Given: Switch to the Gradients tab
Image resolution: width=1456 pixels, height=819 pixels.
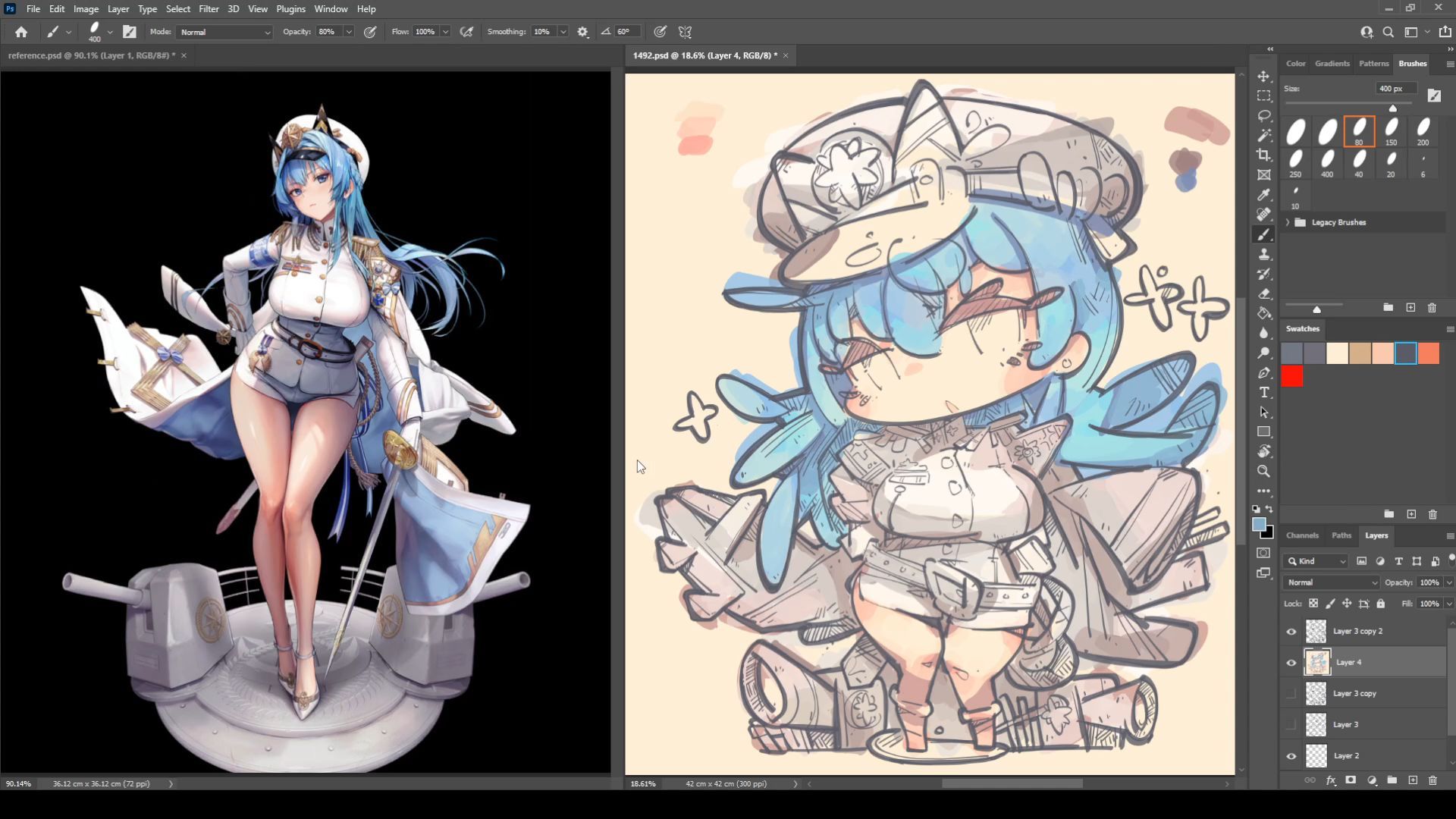Looking at the screenshot, I should click(1332, 64).
